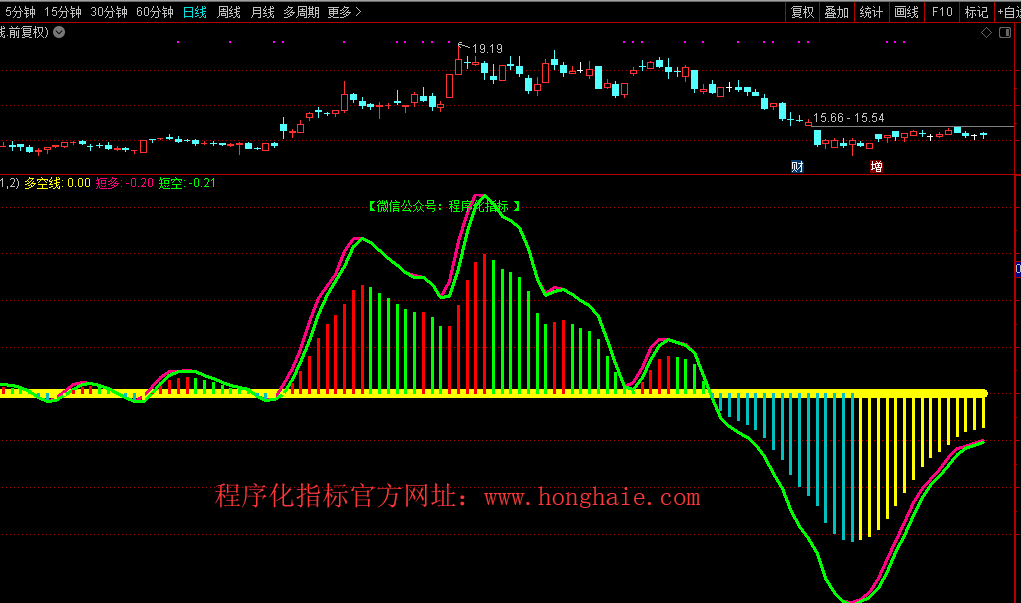Click the 标记 mark button
Image resolution: width=1021 pixels, height=603 pixels.
click(x=976, y=12)
